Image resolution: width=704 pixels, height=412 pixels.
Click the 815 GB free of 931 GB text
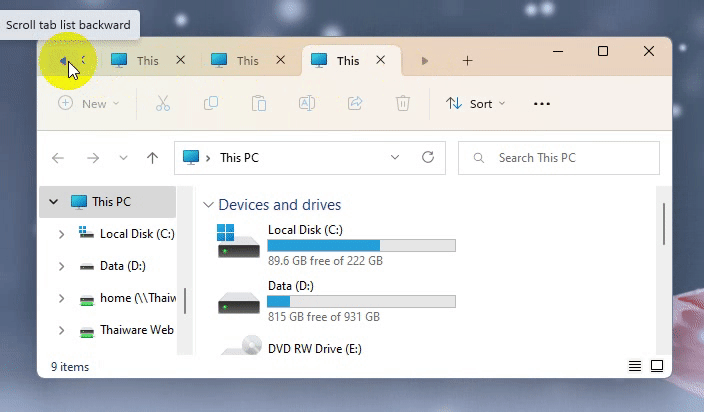pos(324,317)
